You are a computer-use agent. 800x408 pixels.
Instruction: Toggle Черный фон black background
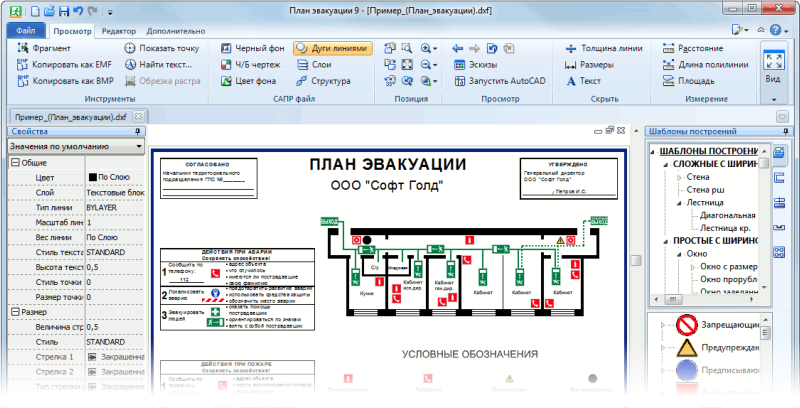(252, 48)
